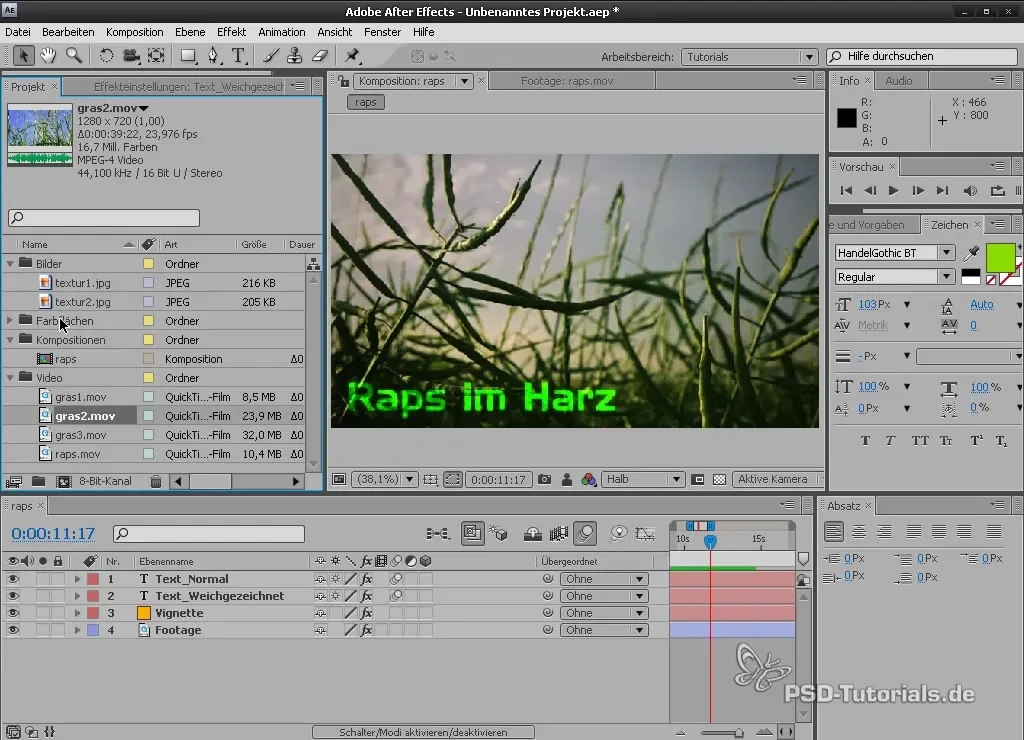Click Schalter/Modi aktivieren/deaktivieren button

(423, 732)
